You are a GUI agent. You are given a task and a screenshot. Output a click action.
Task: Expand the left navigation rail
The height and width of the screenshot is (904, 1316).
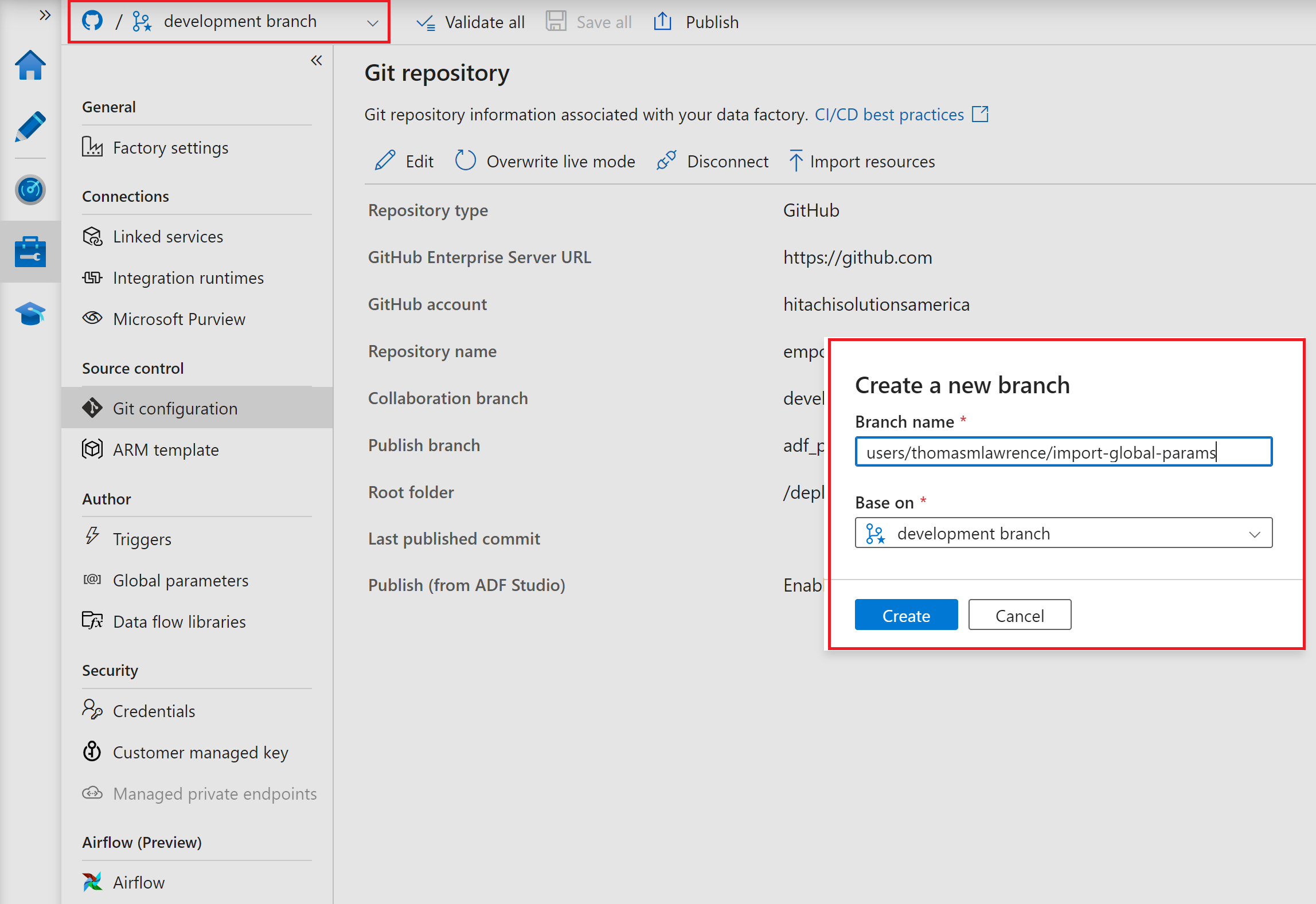pyautogui.click(x=45, y=15)
